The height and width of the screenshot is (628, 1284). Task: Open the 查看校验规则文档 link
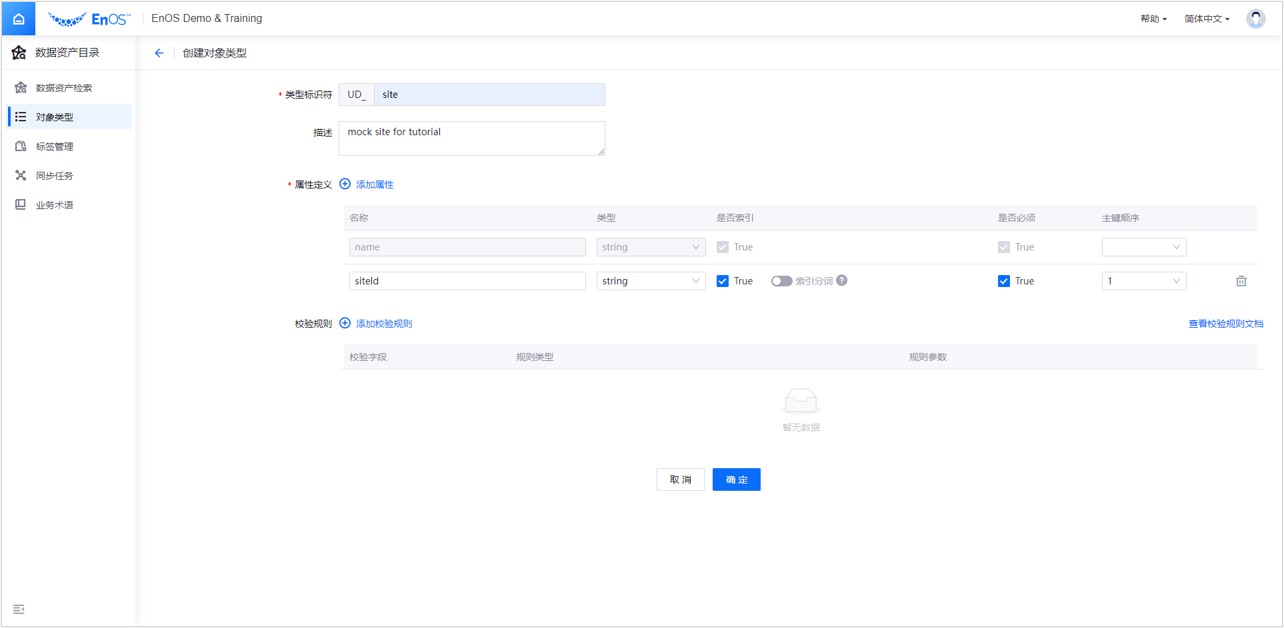click(1224, 323)
